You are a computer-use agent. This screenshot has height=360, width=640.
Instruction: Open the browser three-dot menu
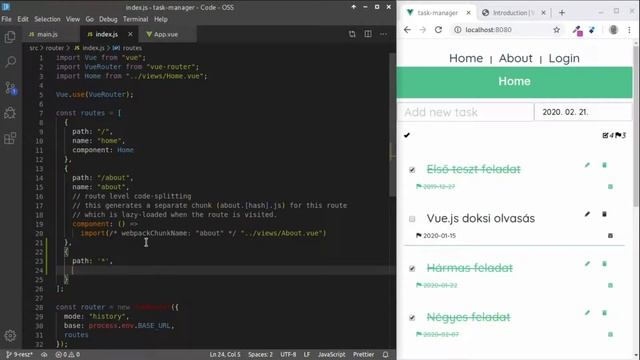629,30
